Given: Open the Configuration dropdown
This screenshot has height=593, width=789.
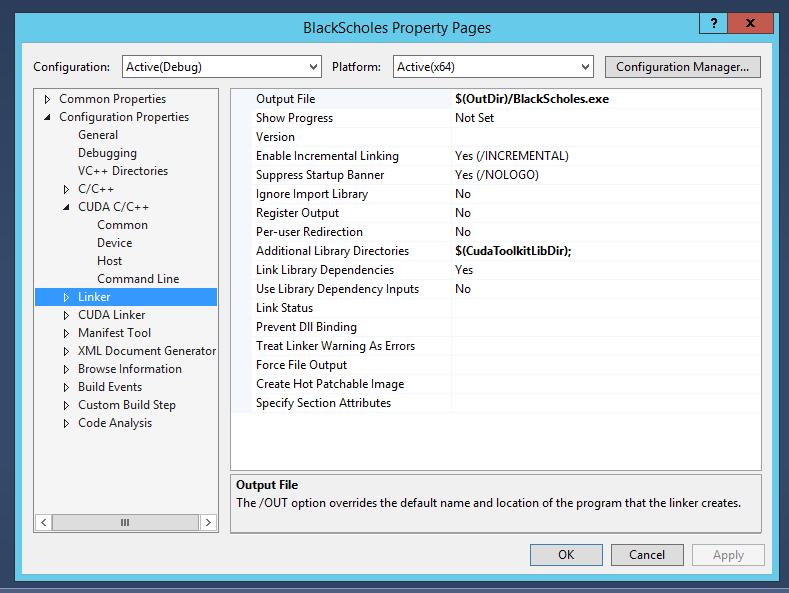Looking at the screenshot, I should pyautogui.click(x=221, y=67).
